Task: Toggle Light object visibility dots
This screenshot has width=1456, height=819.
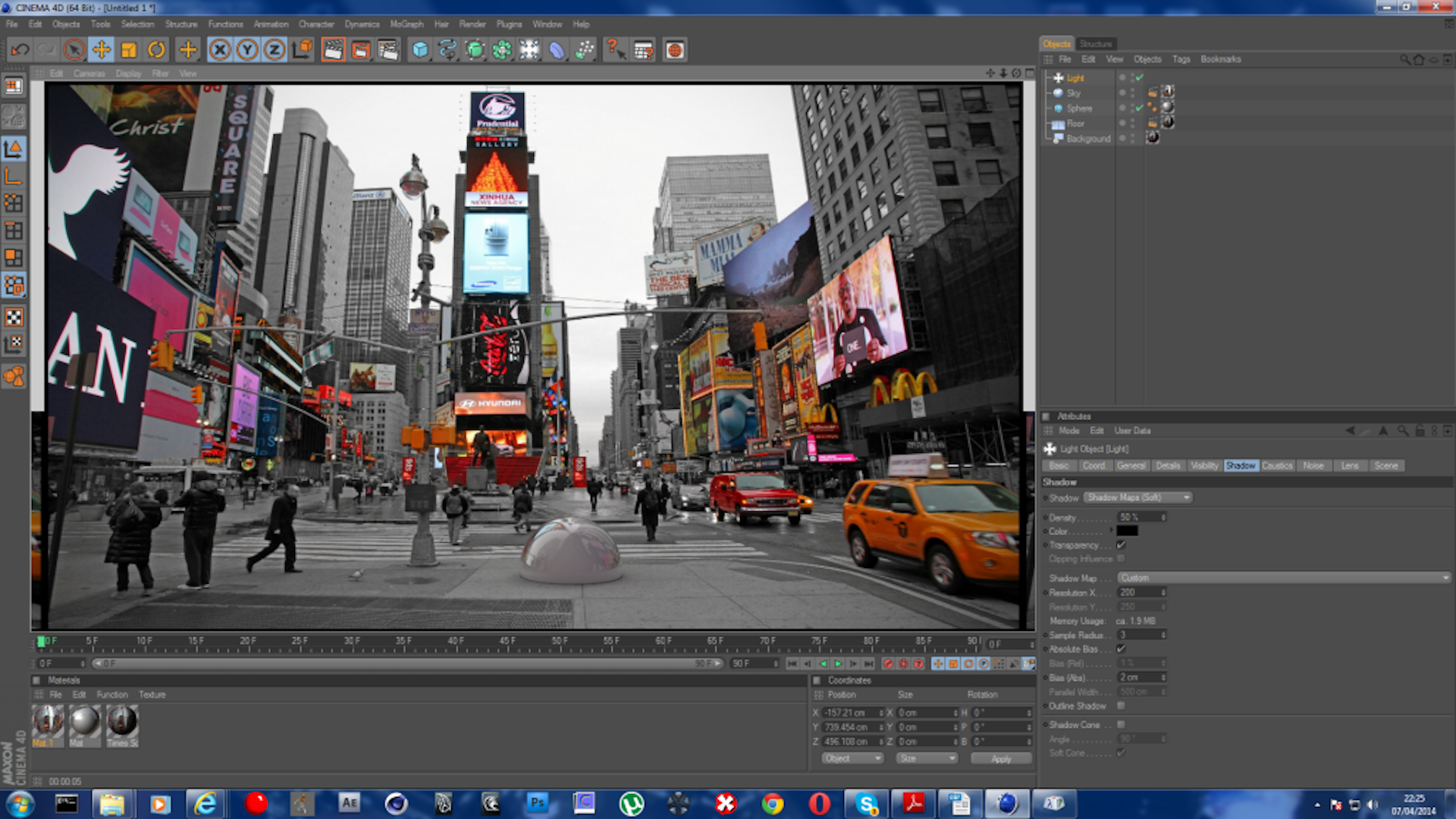Action: pyautogui.click(x=1133, y=78)
